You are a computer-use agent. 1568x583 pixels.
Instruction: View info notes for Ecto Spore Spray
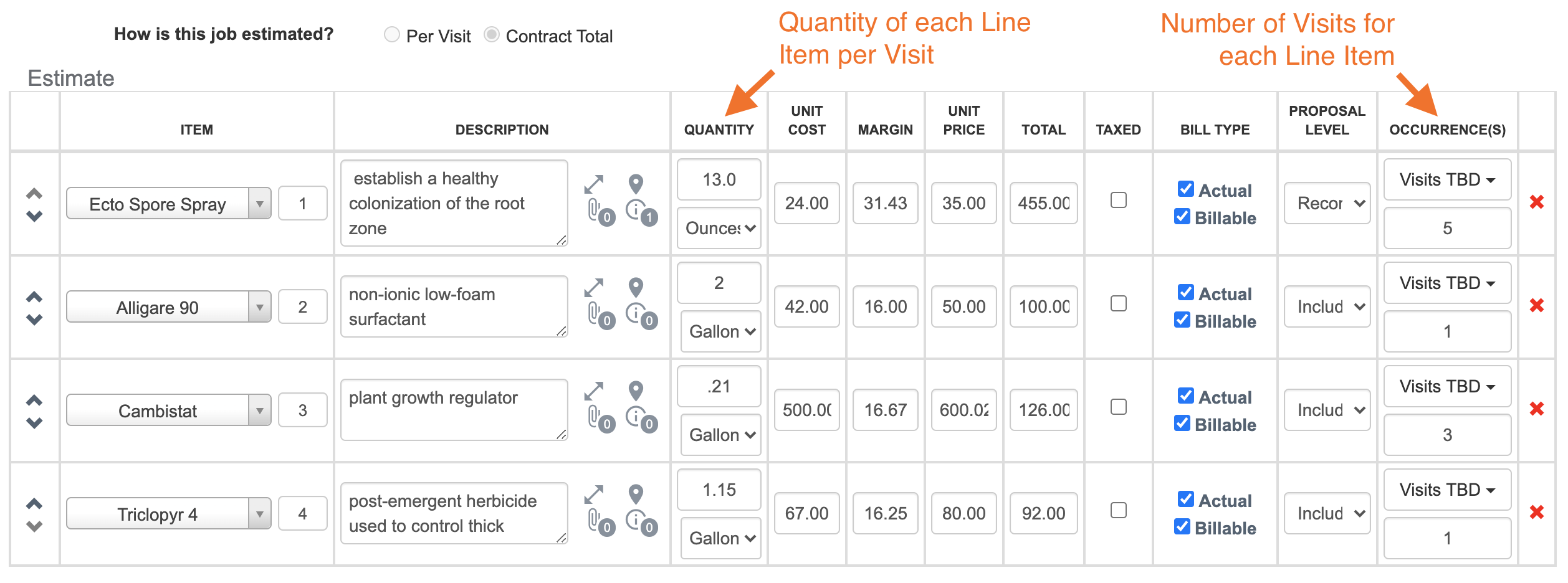[x=641, y=212]
